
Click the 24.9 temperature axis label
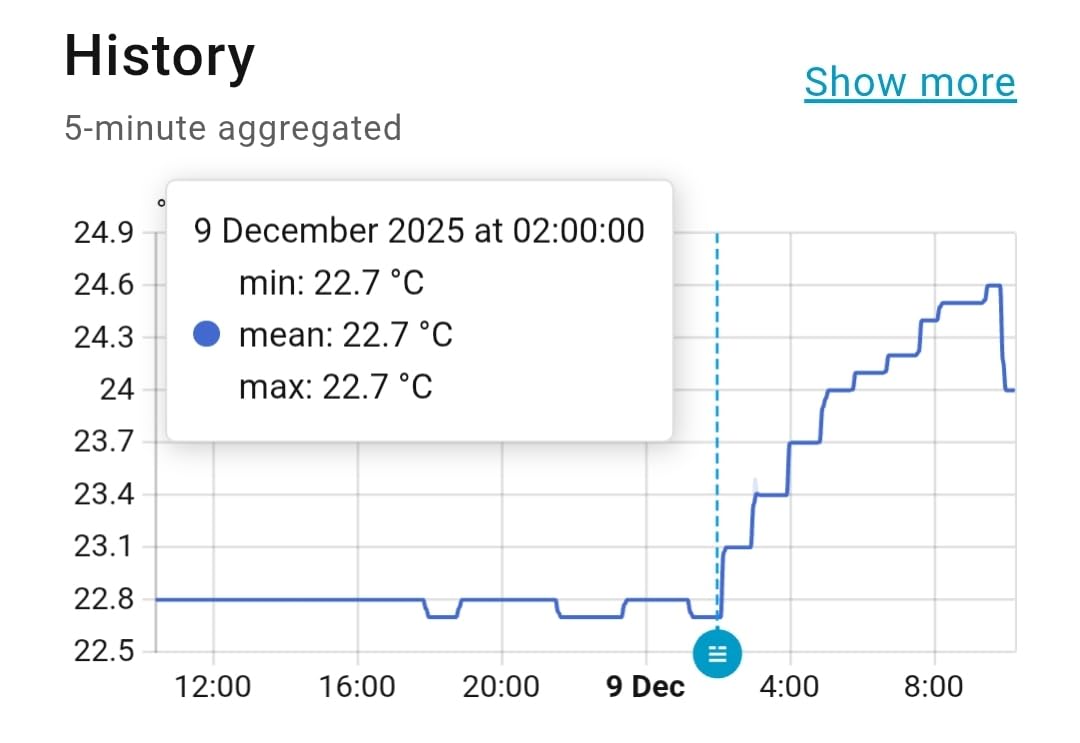click(x=104, y=234)
